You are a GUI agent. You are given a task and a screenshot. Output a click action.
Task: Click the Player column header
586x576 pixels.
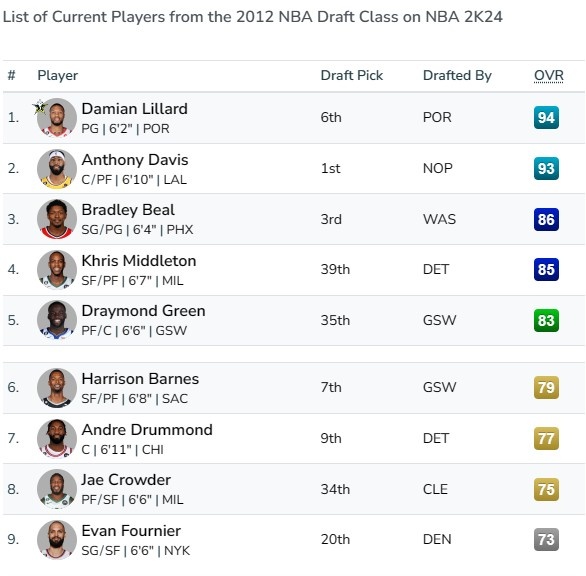pos(58,76)
